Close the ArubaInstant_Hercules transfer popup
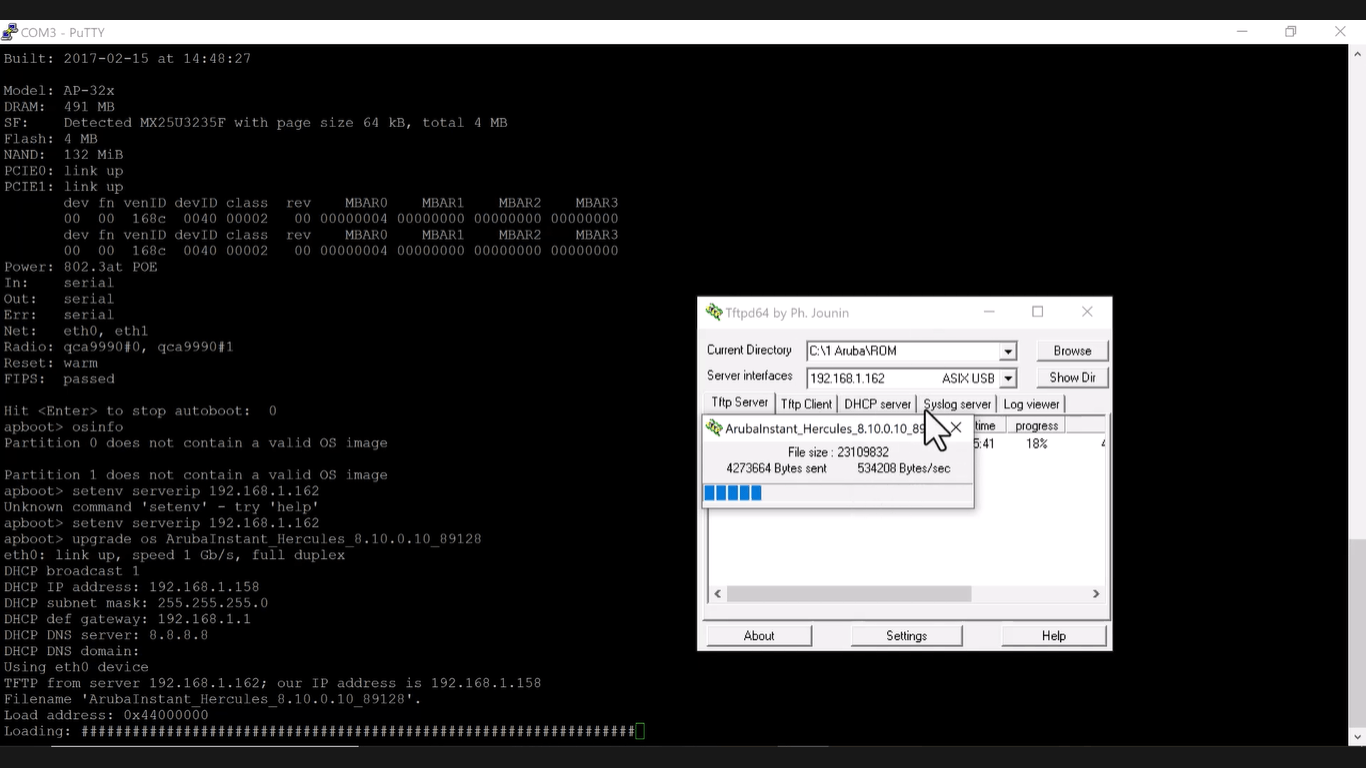The image size is (1366, 768). point(956,428)
